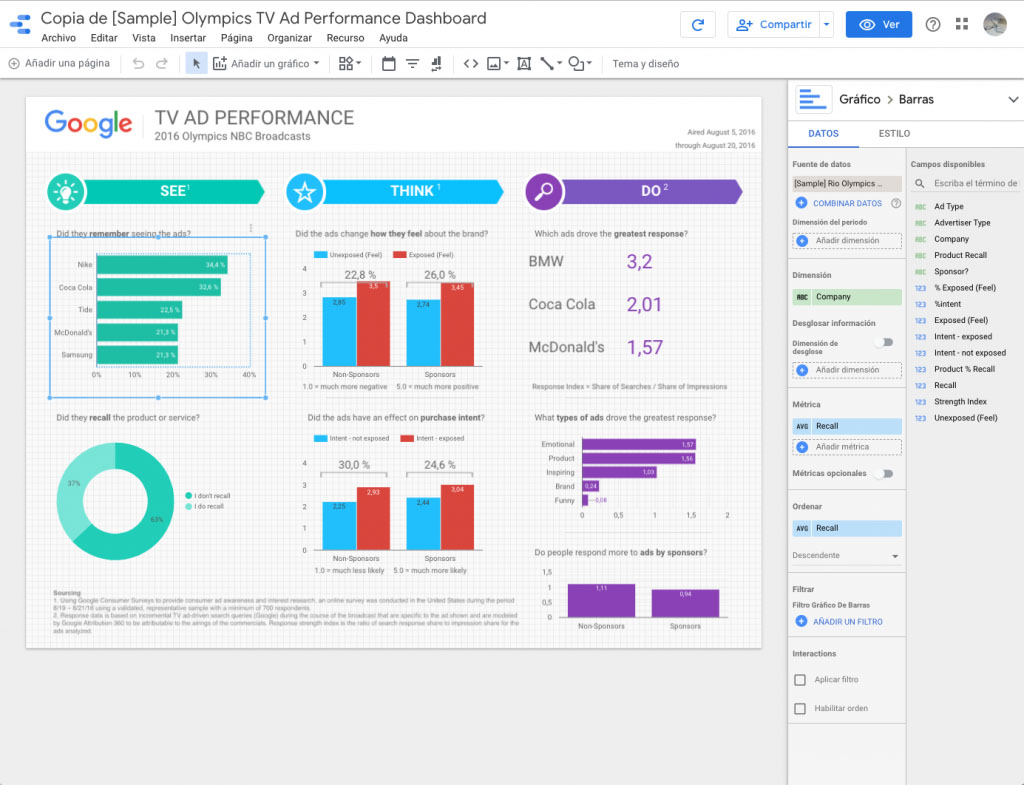Select the Text tool in the toolbar

click(524, 62)
